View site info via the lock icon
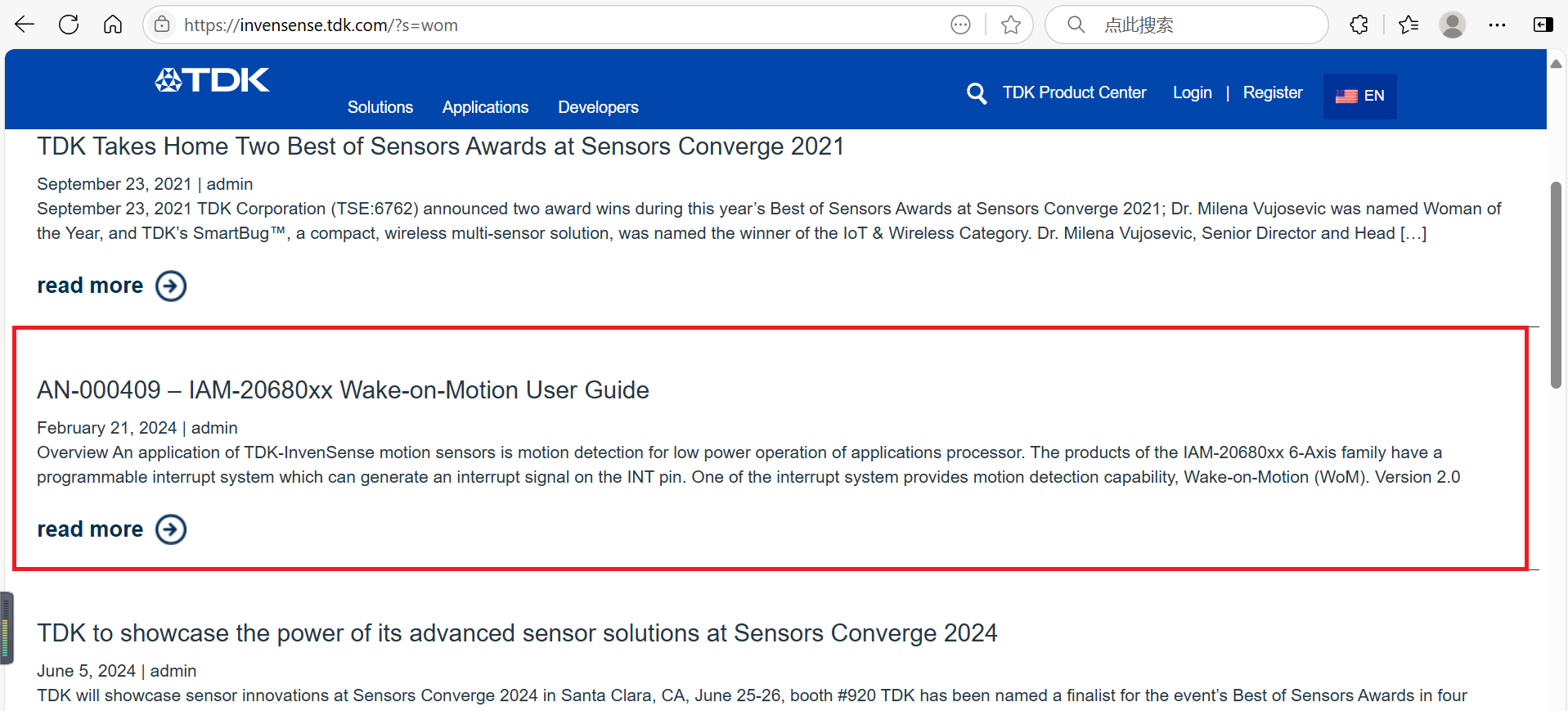 [163, 25]
